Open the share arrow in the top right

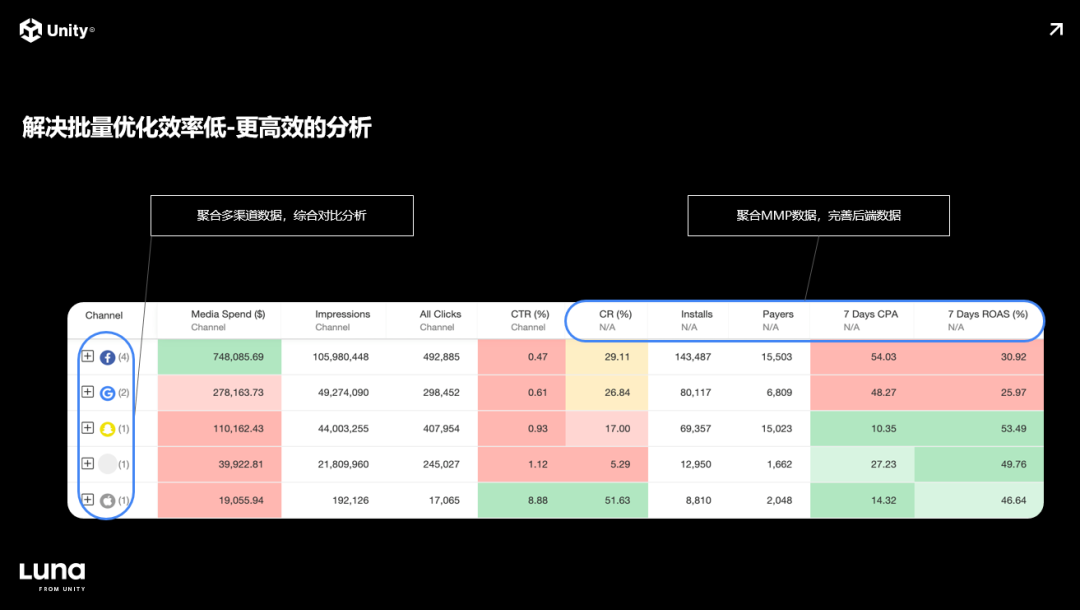pos(1055,29)
